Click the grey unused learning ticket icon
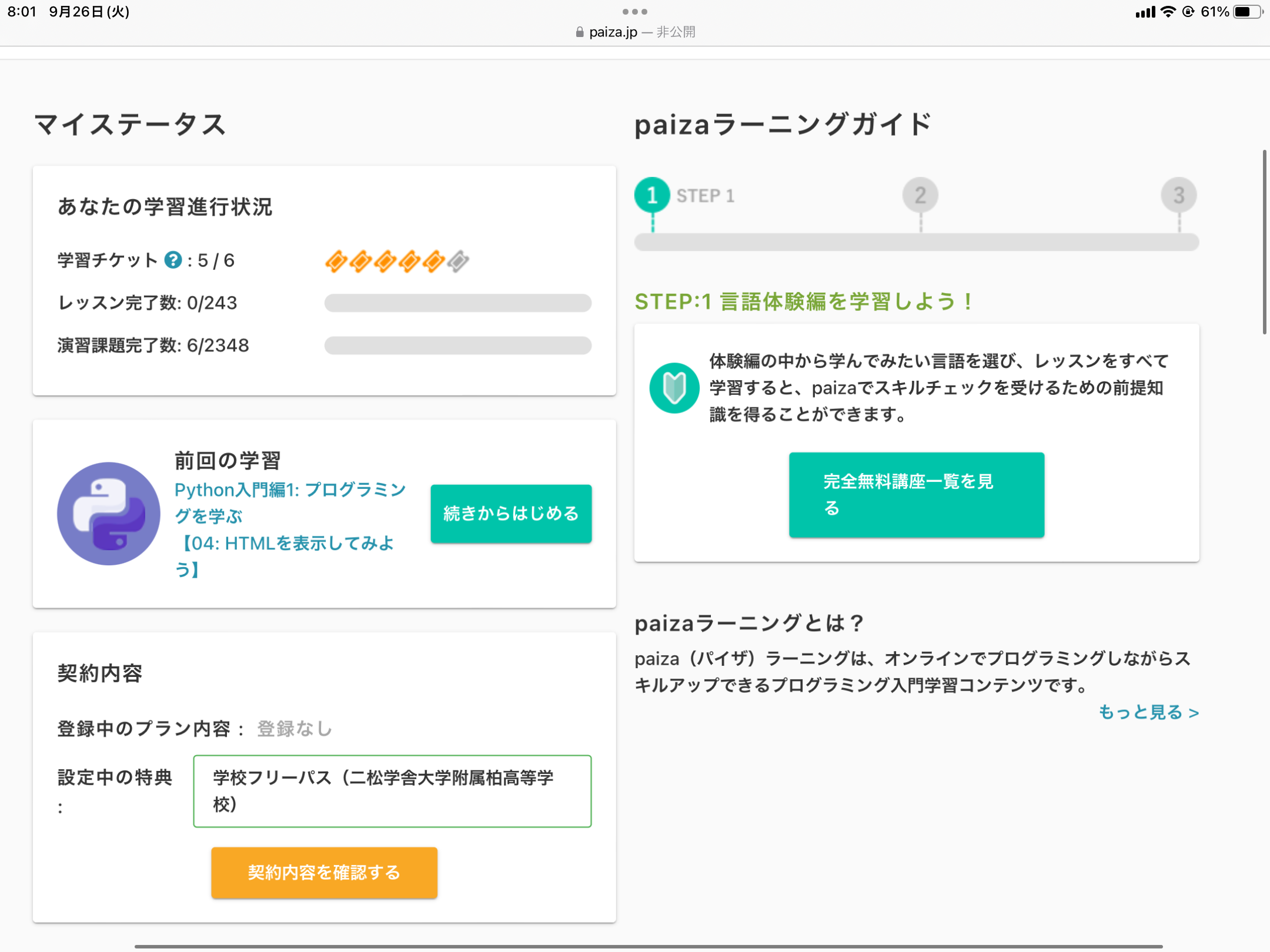1270x952 pixels. click(458, 261)
